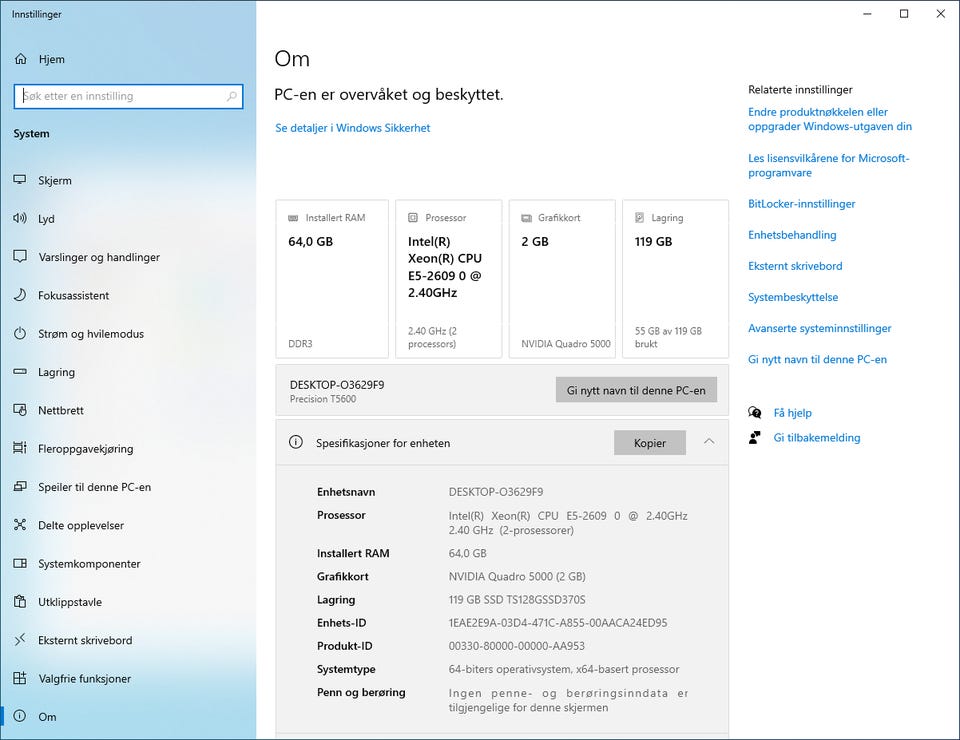The image size is (960, 740).
Task: Open Enhetsbehandling link
Action: point(792,235)
